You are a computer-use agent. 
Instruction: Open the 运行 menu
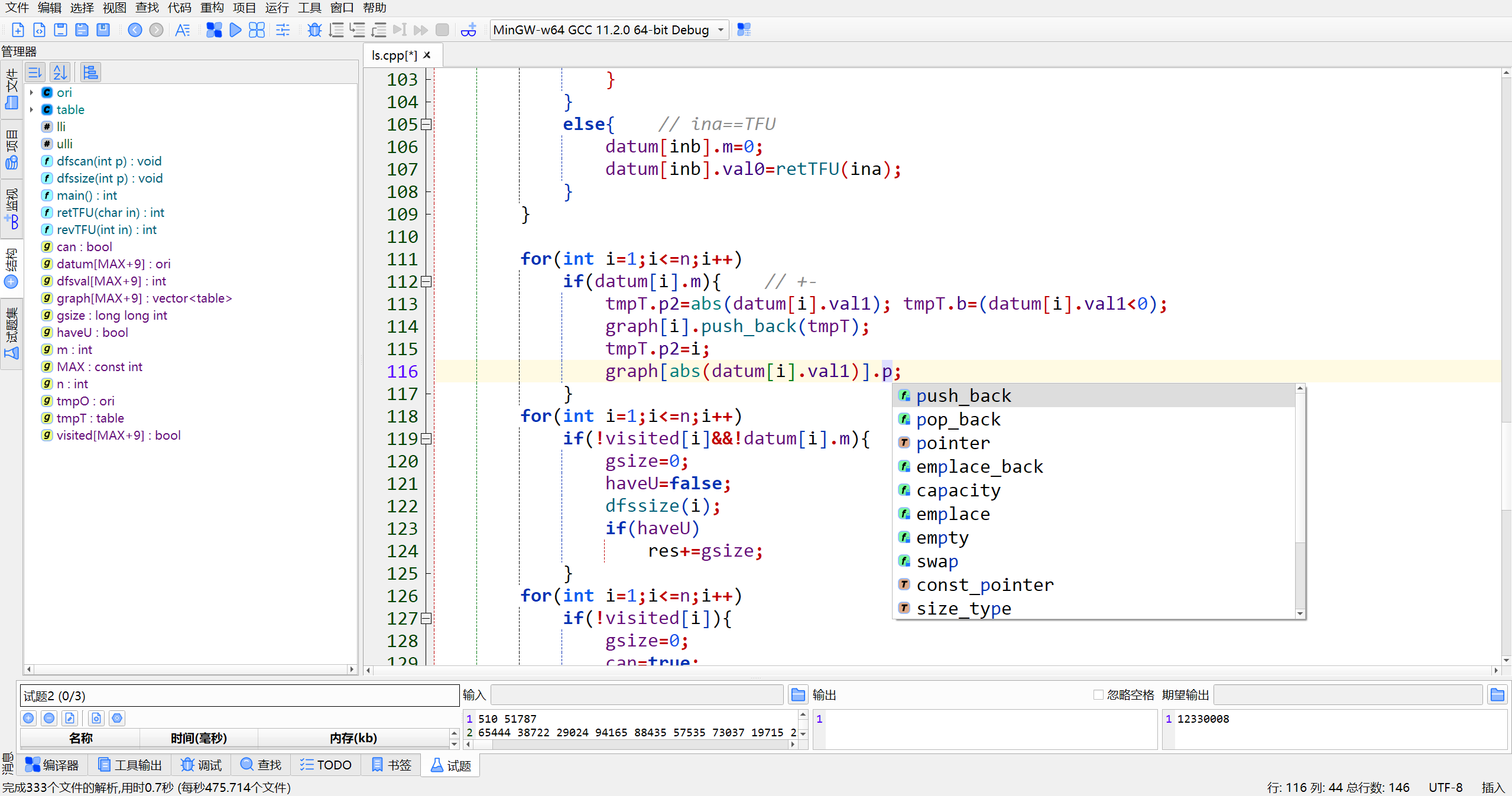pyautogui.click(x=277, y=8)
